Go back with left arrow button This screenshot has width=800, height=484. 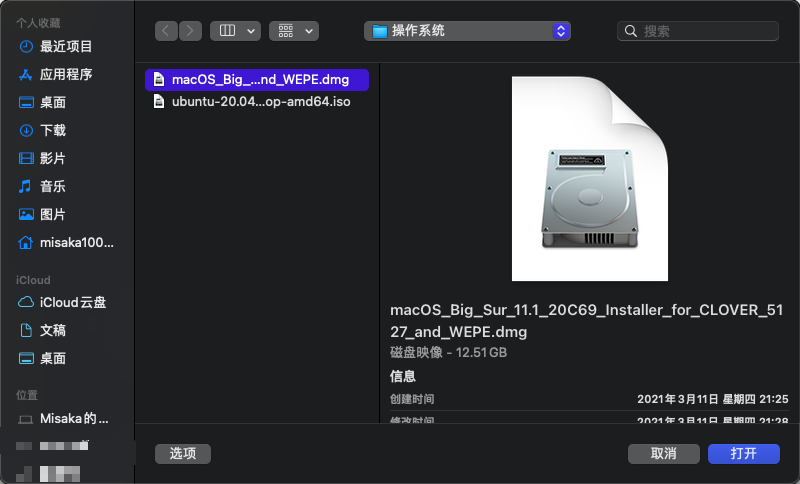tap(166, 31)
